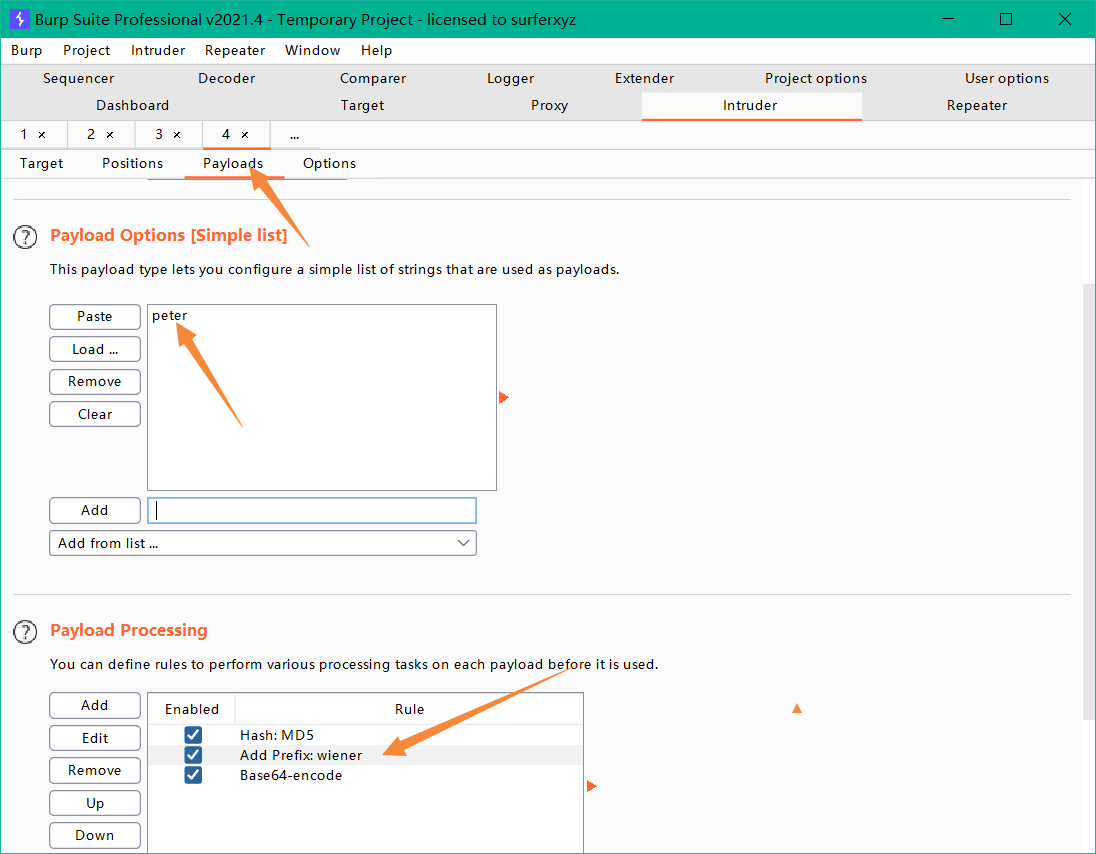
Task: Switch to the main Repeater tab
Action: click(977, 106)
